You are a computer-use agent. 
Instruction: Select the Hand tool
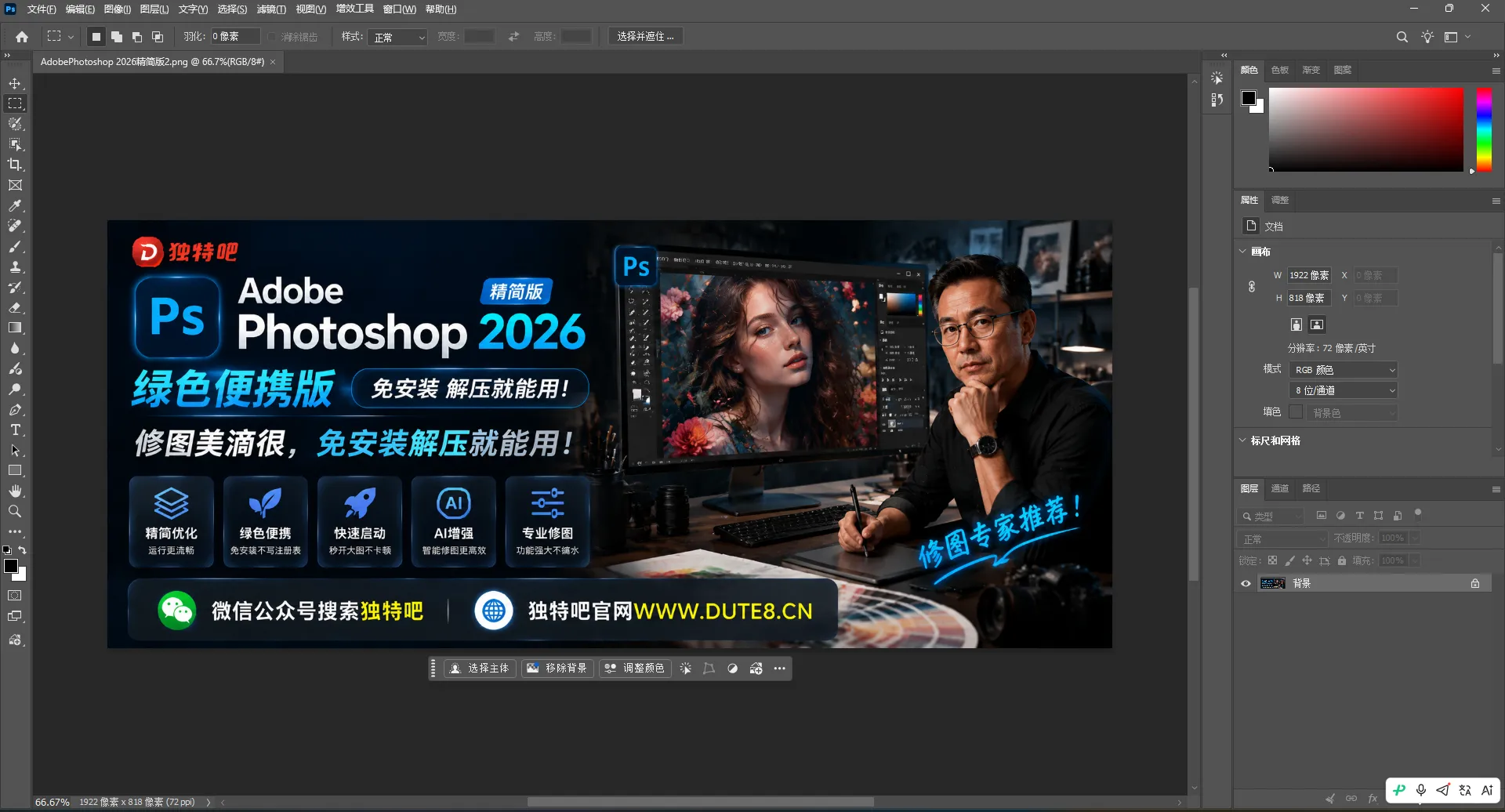click(15, 491)
